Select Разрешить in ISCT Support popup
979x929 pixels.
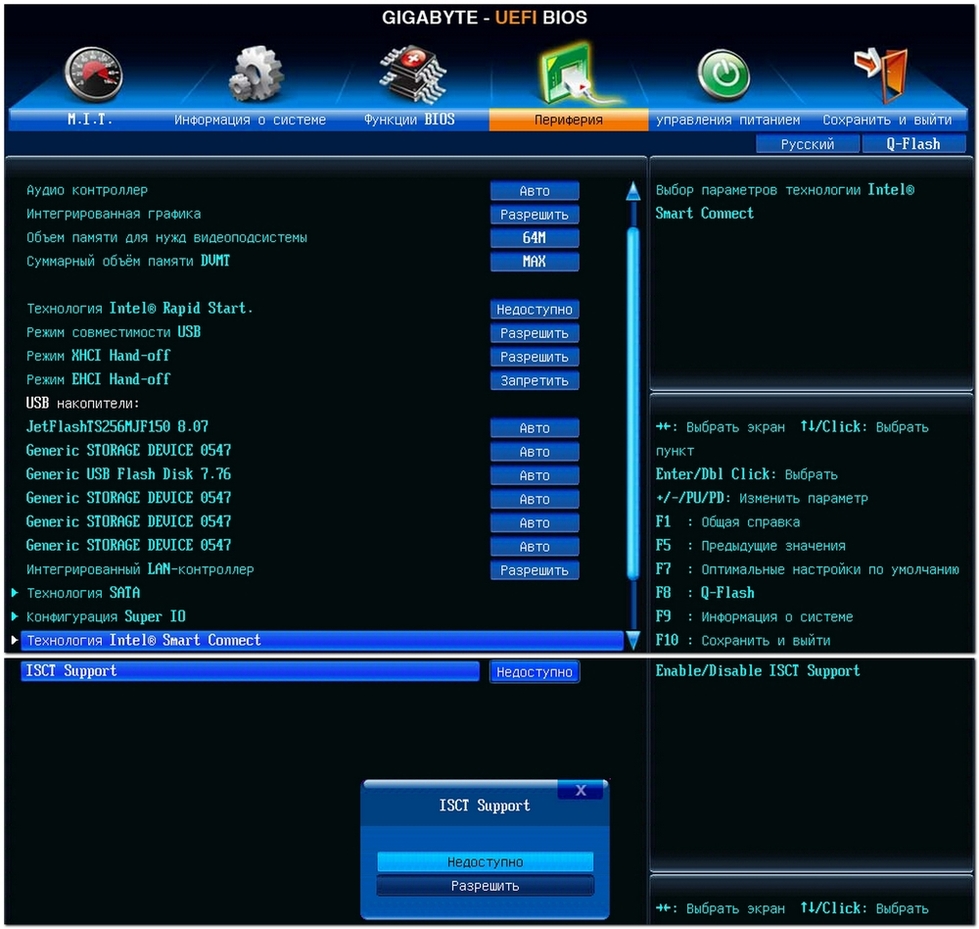point(485,886)
